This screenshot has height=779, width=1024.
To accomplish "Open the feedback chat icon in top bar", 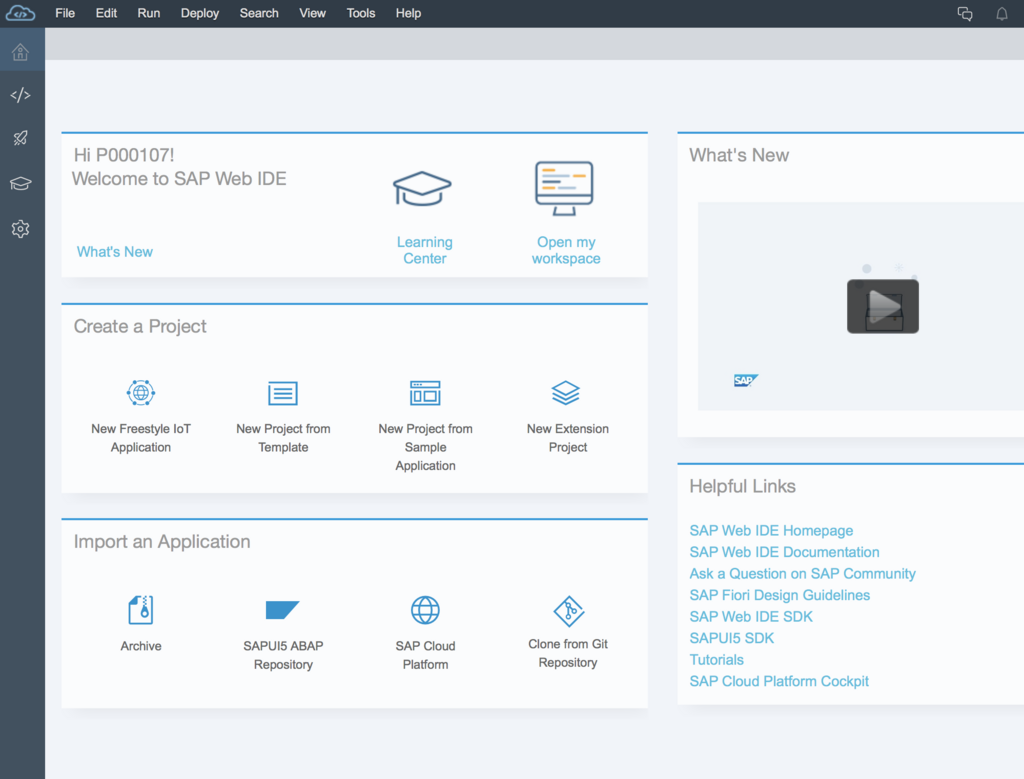I will 965,14.
